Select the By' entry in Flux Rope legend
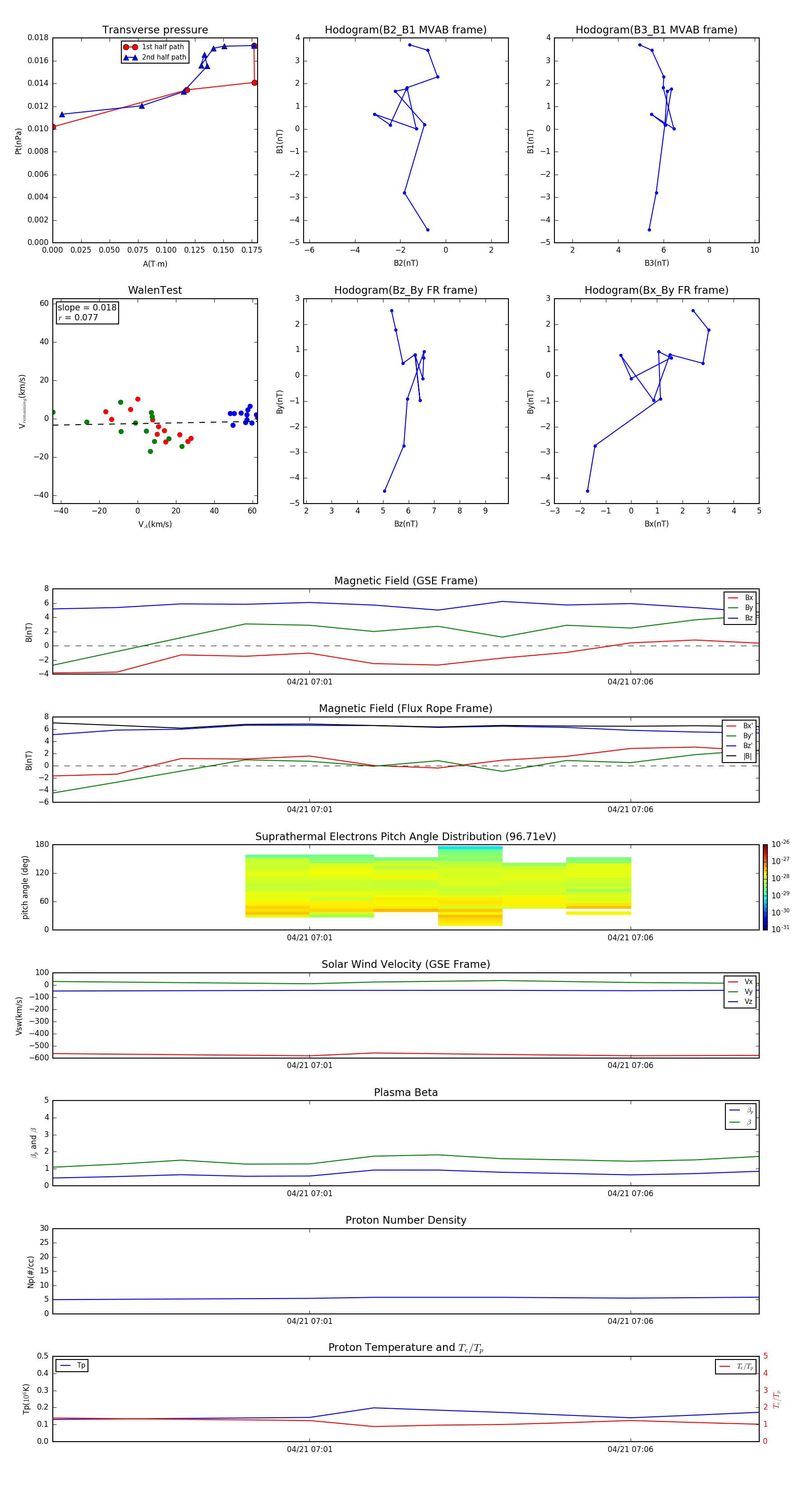Viewport: 812px width, 1489px height. (x=740, y=736)
